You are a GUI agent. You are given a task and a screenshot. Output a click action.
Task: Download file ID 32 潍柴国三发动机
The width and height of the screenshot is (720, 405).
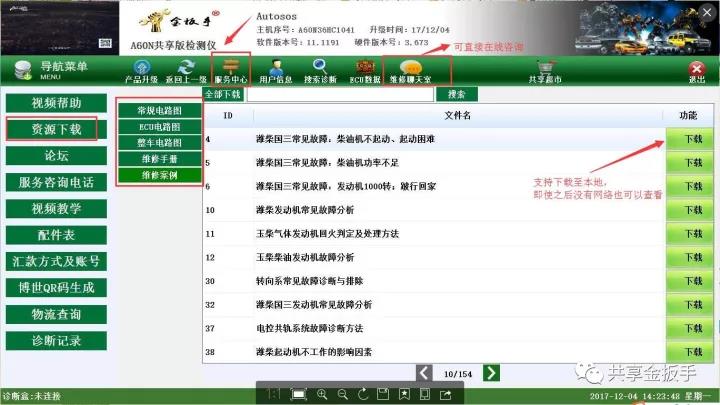click(690, 304)
